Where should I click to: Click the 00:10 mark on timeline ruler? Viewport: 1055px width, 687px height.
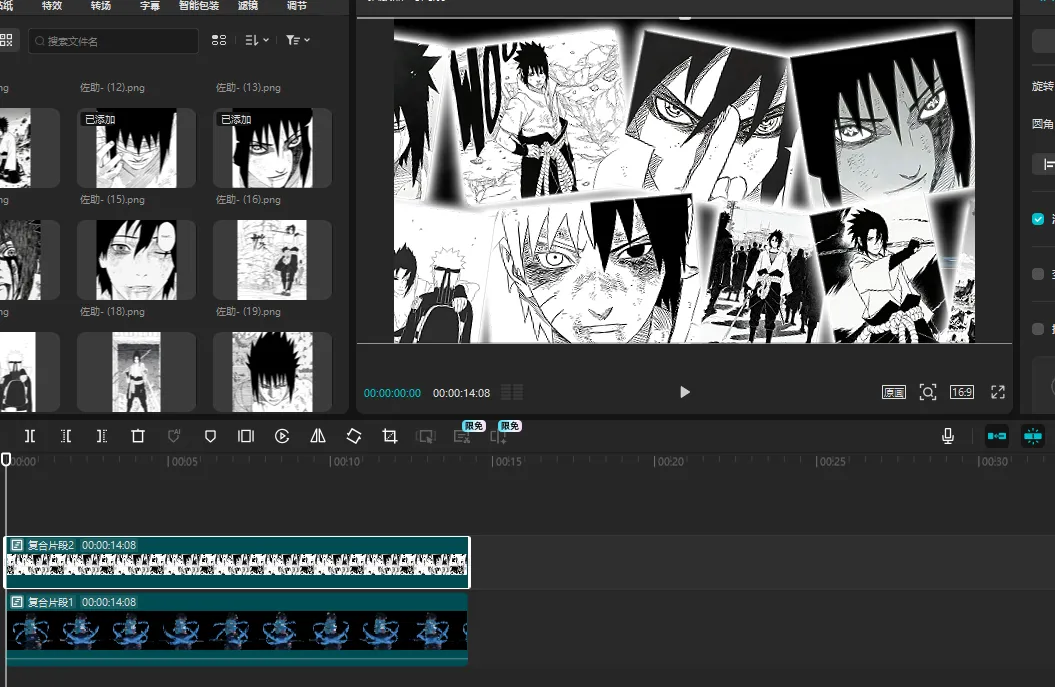click(x=345, y=462)
